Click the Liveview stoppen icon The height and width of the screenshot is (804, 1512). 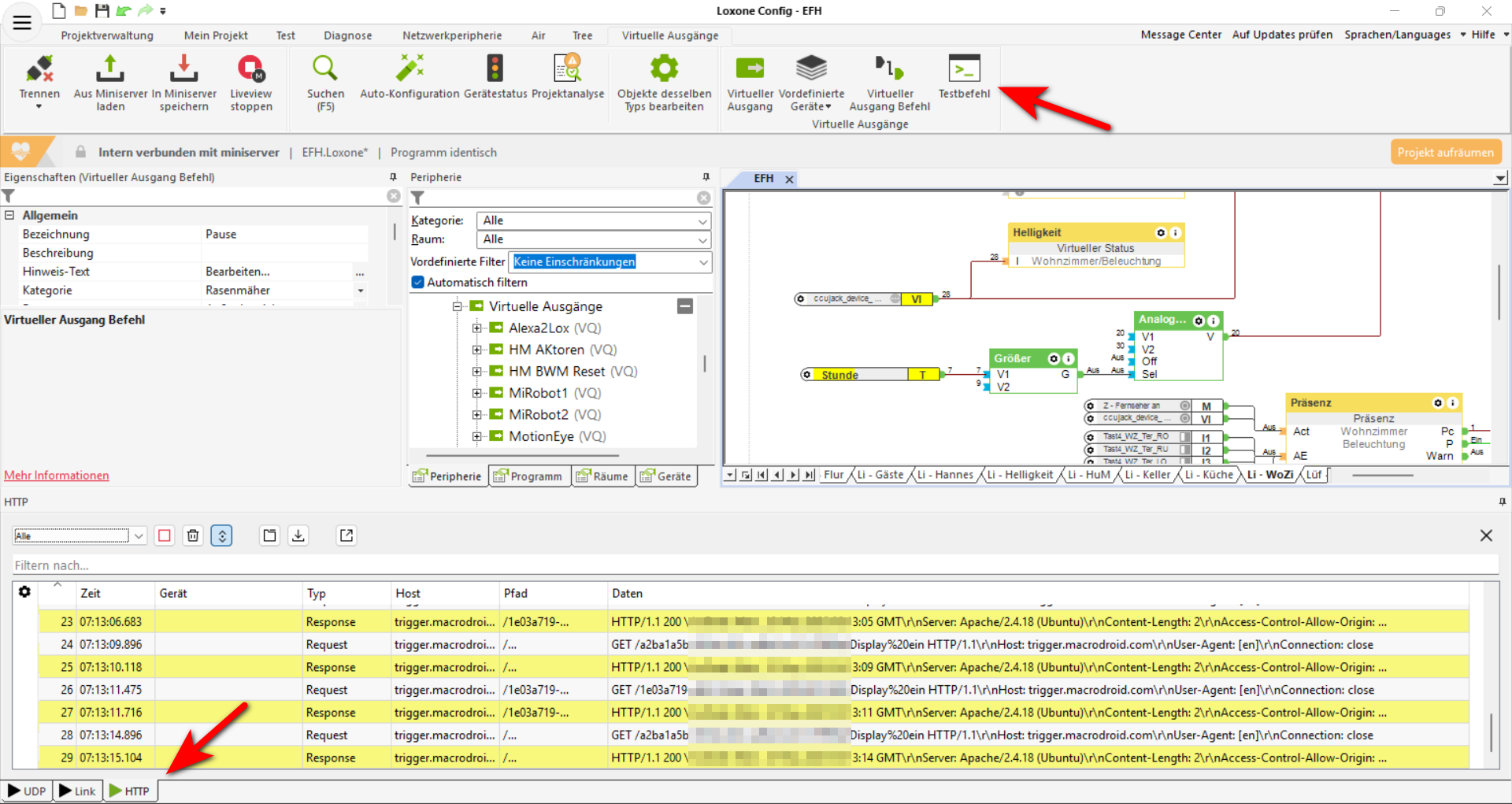[251, 70]
